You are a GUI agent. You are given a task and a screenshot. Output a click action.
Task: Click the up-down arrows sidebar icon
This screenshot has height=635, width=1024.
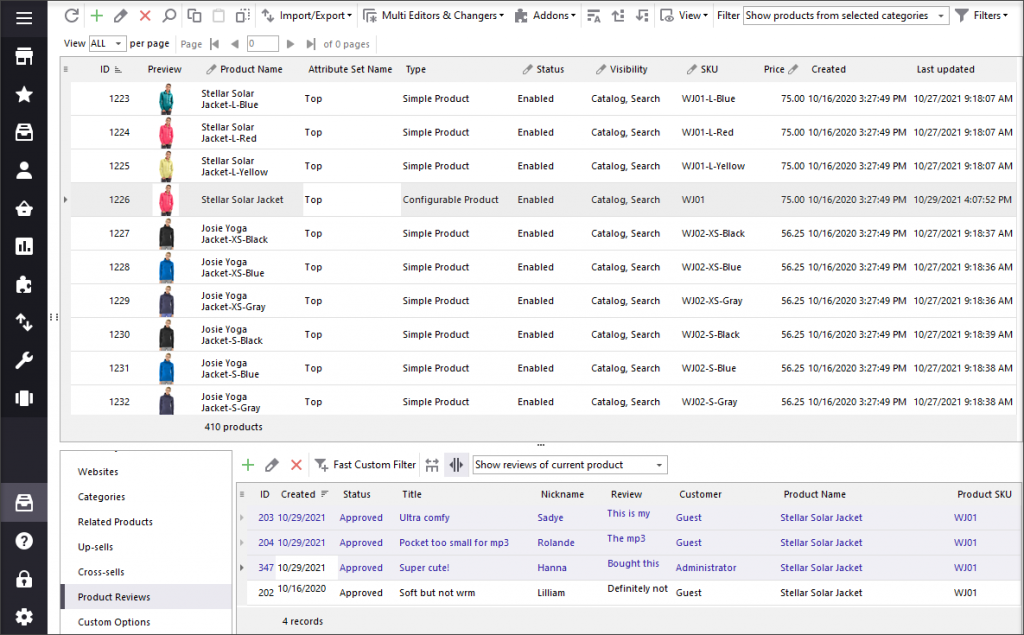pos(24,322)
